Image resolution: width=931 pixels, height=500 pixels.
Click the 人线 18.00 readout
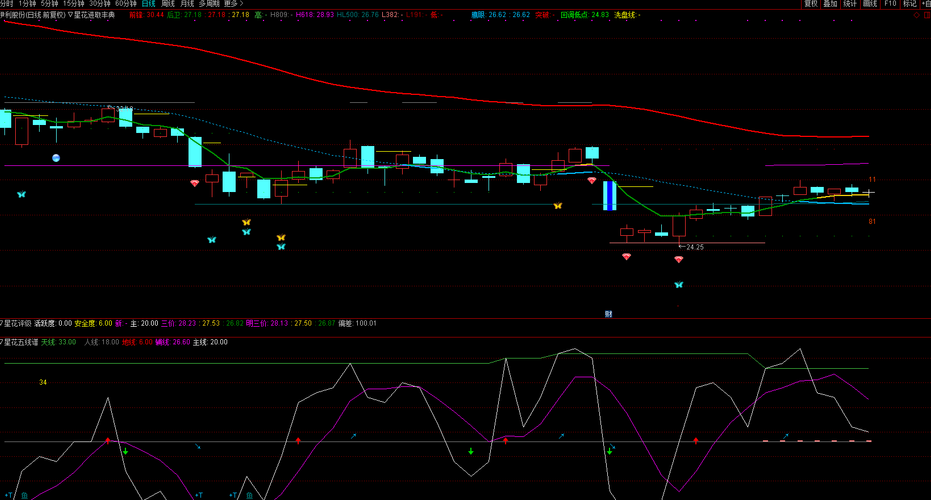coord(102,343)
